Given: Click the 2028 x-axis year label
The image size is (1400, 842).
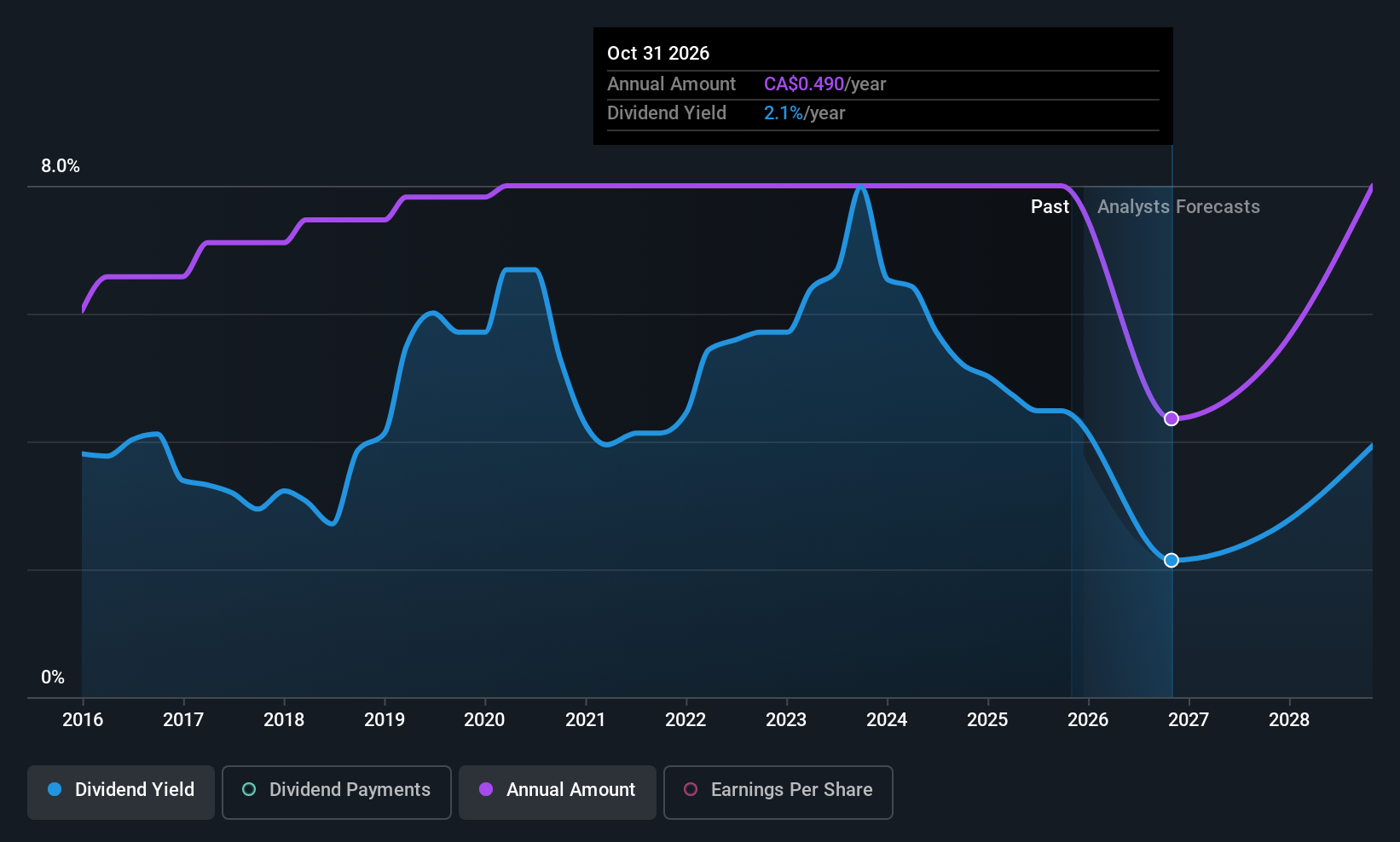Looking at the screenshot, I should coord(1289,720).
